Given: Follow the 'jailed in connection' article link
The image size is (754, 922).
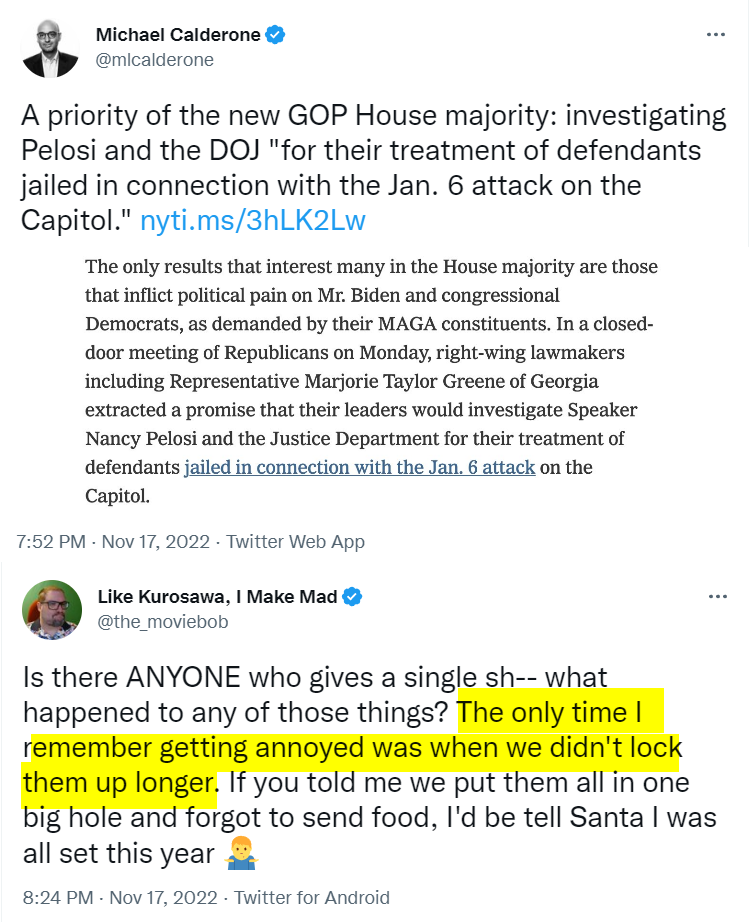Looking at the screenshot, I should (359, 467).
